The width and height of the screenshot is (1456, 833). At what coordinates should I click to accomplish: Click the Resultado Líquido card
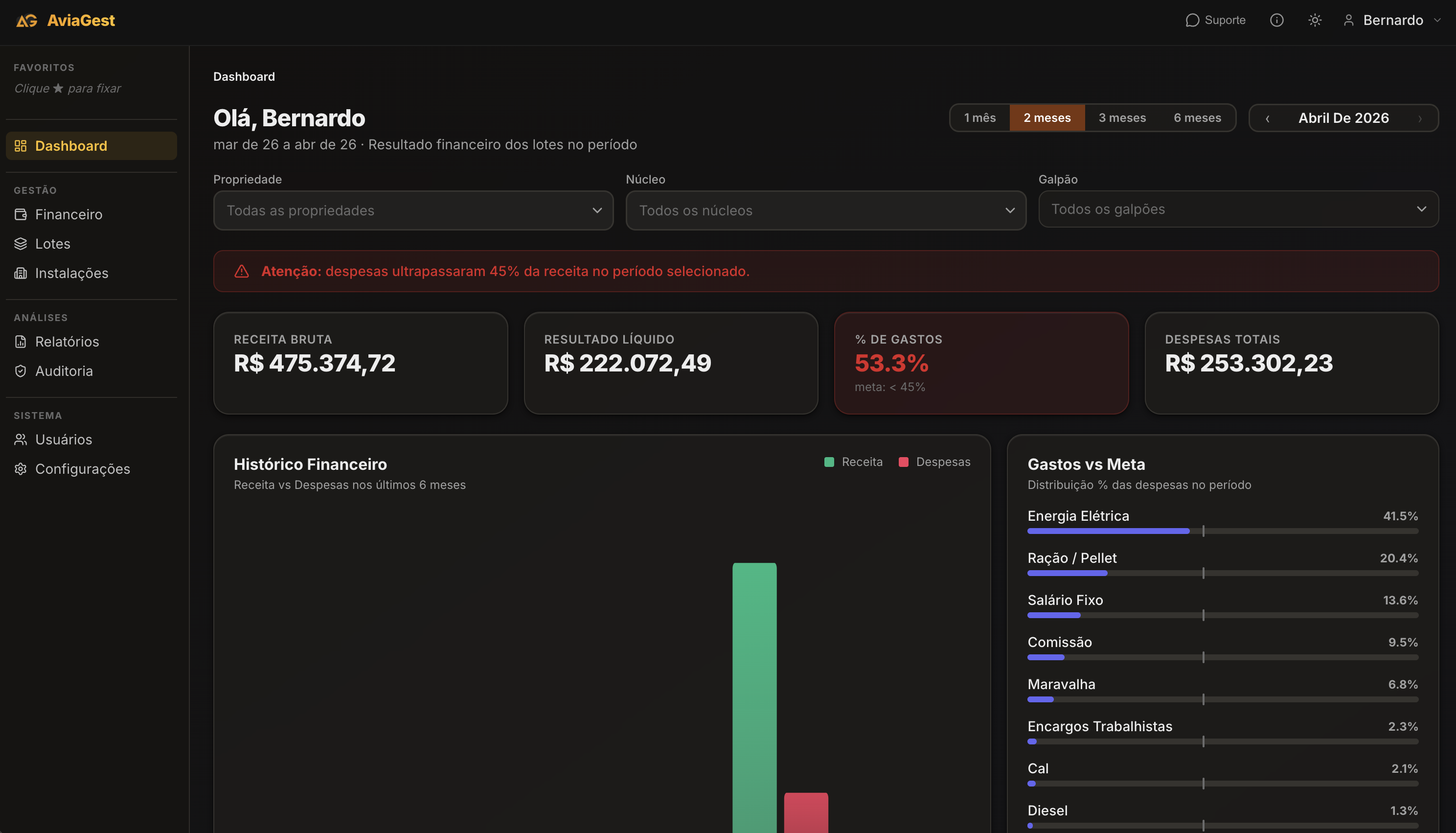(x=671, y=363)
